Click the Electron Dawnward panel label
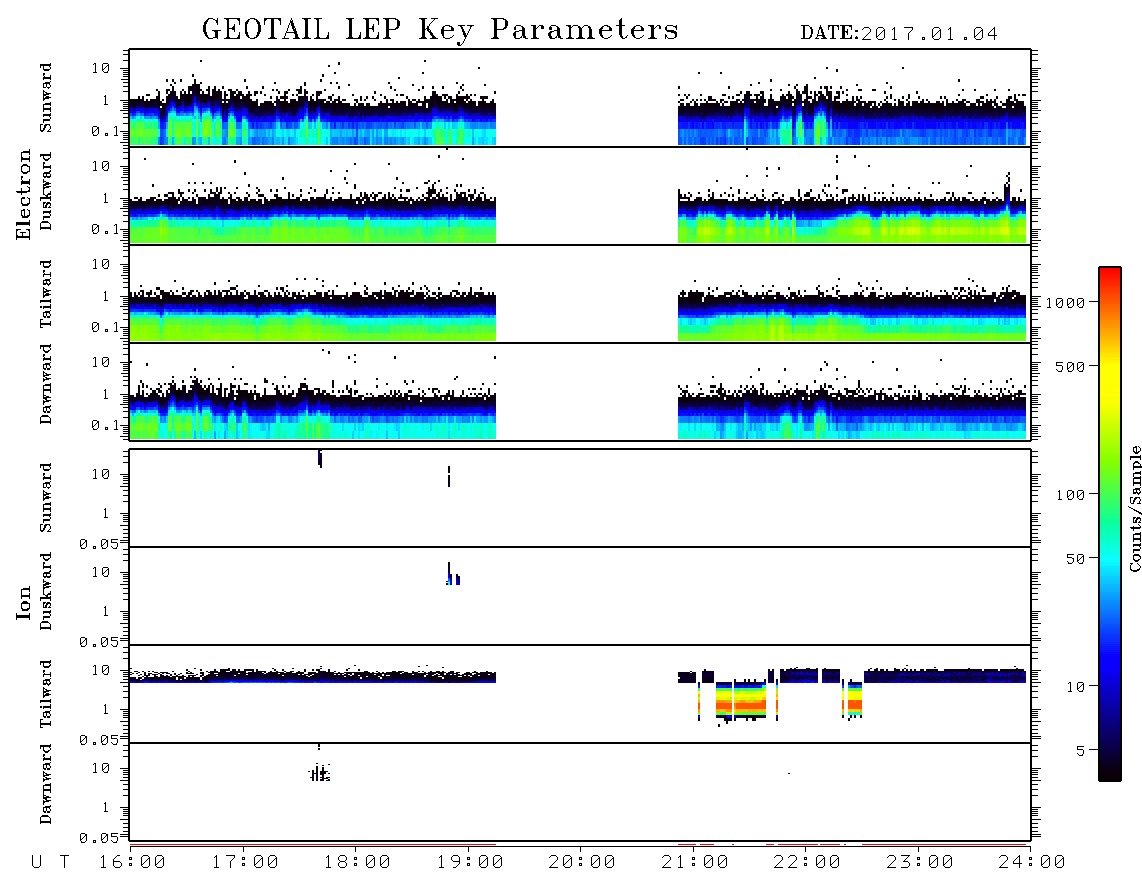Screen dimensions: 1142x880 (46, 384)
